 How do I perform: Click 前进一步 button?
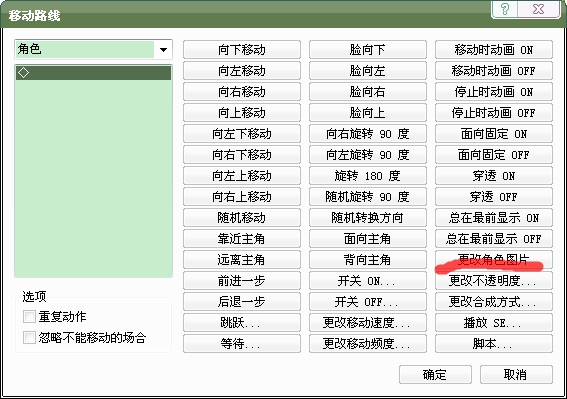(242, 280)
